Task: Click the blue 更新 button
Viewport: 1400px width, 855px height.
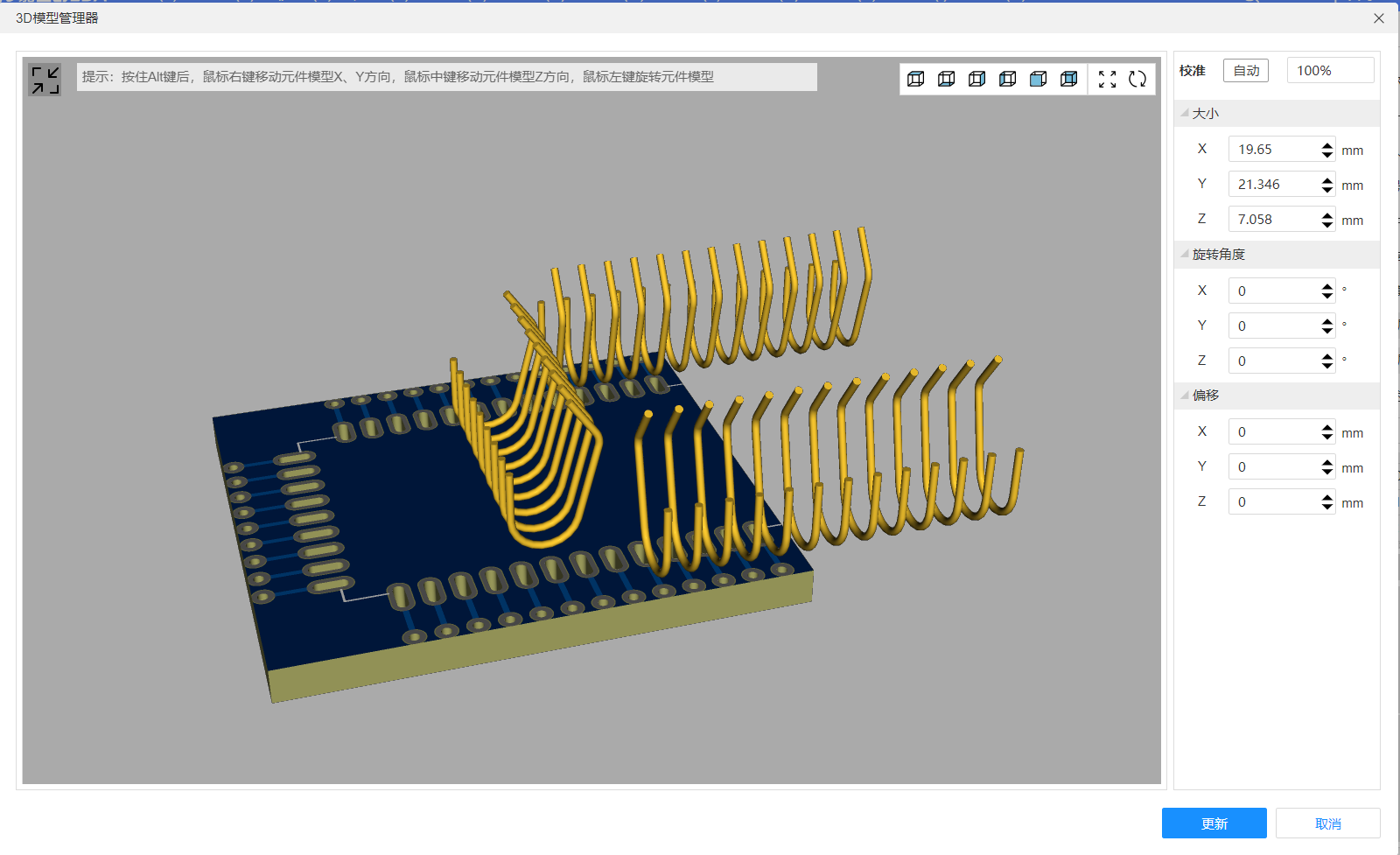Action: 1214,823
